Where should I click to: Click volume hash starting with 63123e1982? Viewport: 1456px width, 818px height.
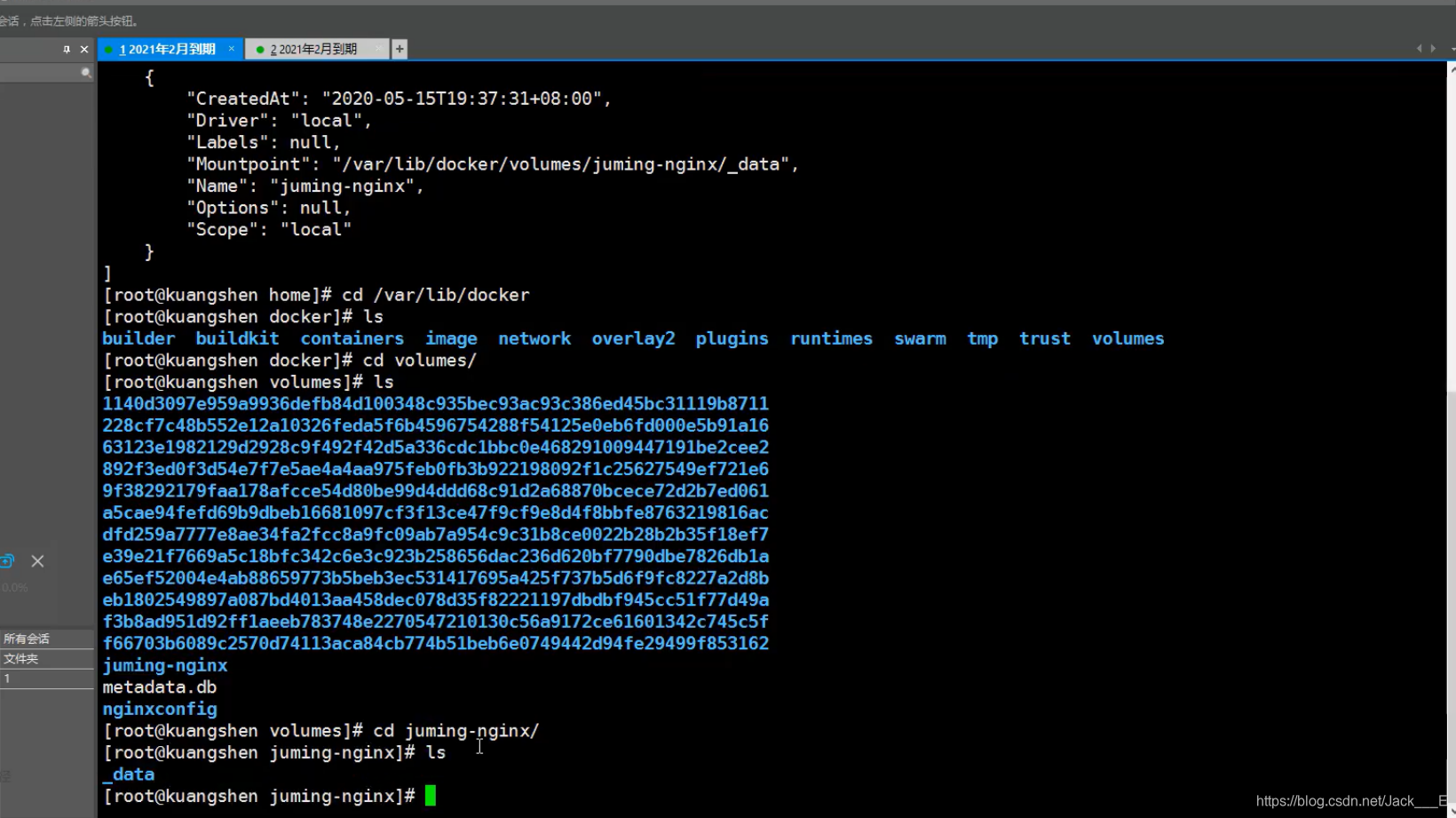(x=436, y=448)
